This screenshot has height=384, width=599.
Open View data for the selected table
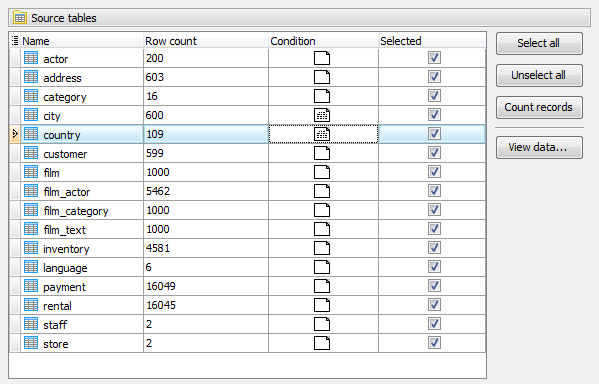pyautogui.click(x=539, y=147)
